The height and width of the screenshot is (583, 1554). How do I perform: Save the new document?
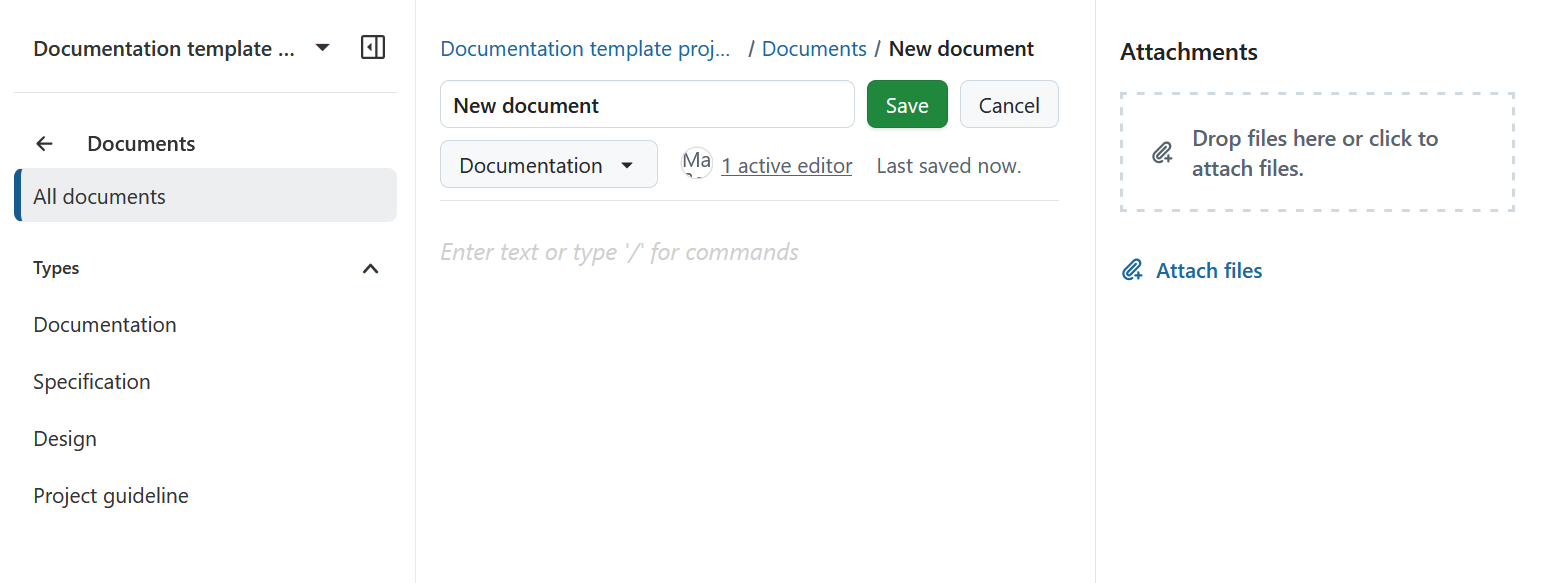(906, 104)
